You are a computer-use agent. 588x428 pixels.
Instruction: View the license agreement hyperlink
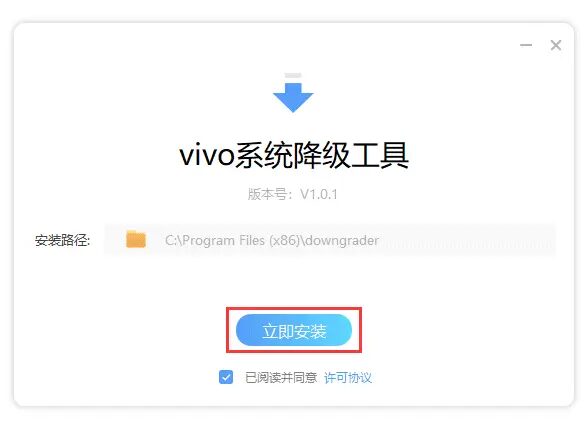pyautogui.click(x=348, y=377)
